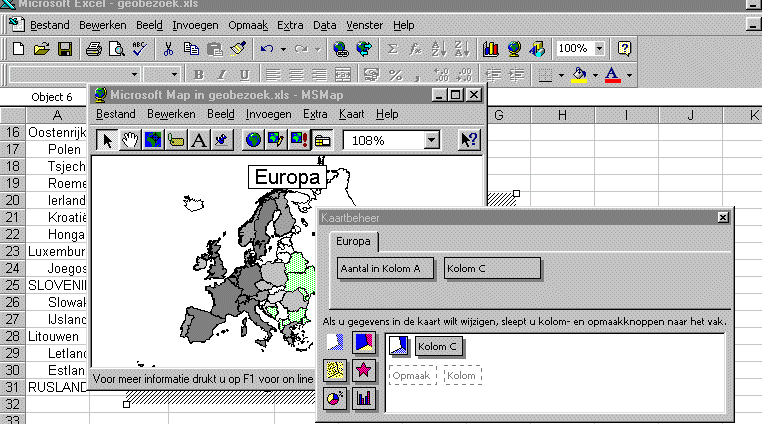Expand the borders dropdown arrow
Viewport: 762px width, 424px height.
(x=561, y=75)
